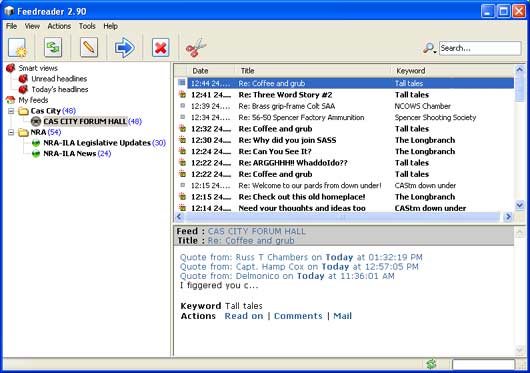
Task: Click 'Quote from: Delmonico' link
Action: (x=287, y=276)
